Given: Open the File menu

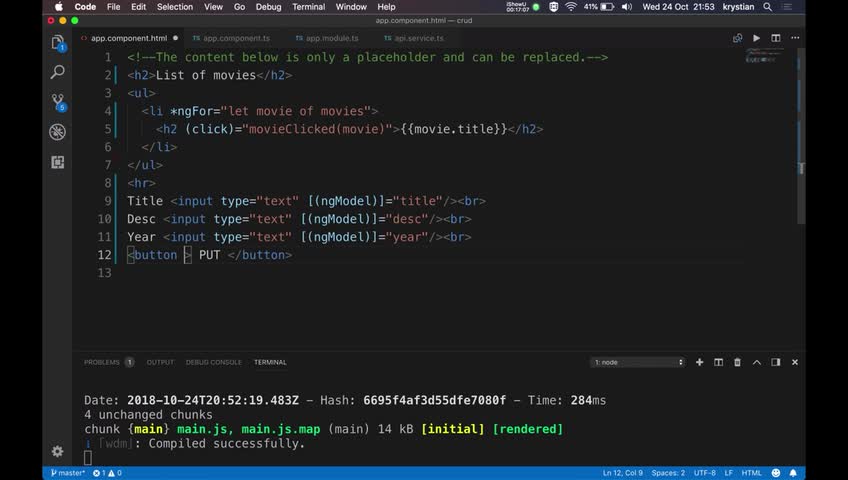Looking at the screenshot, I should click(114, 7).
